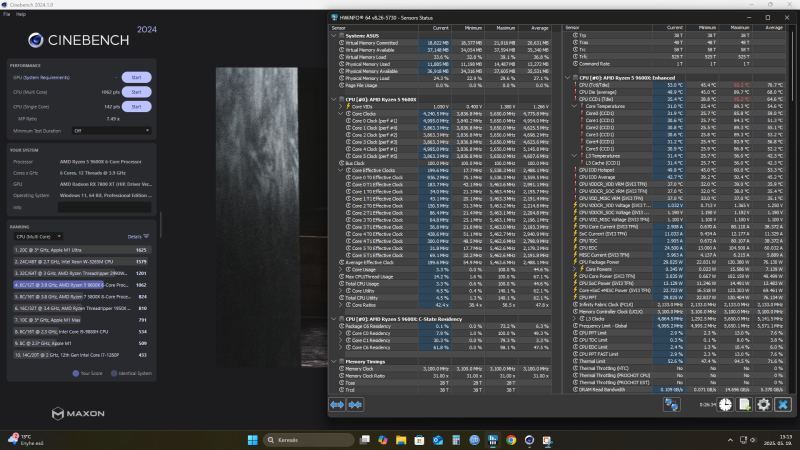Screen dimensions: 800x450
Task: Open Outlook from the taskbar
Action: [x=438, y=440]
